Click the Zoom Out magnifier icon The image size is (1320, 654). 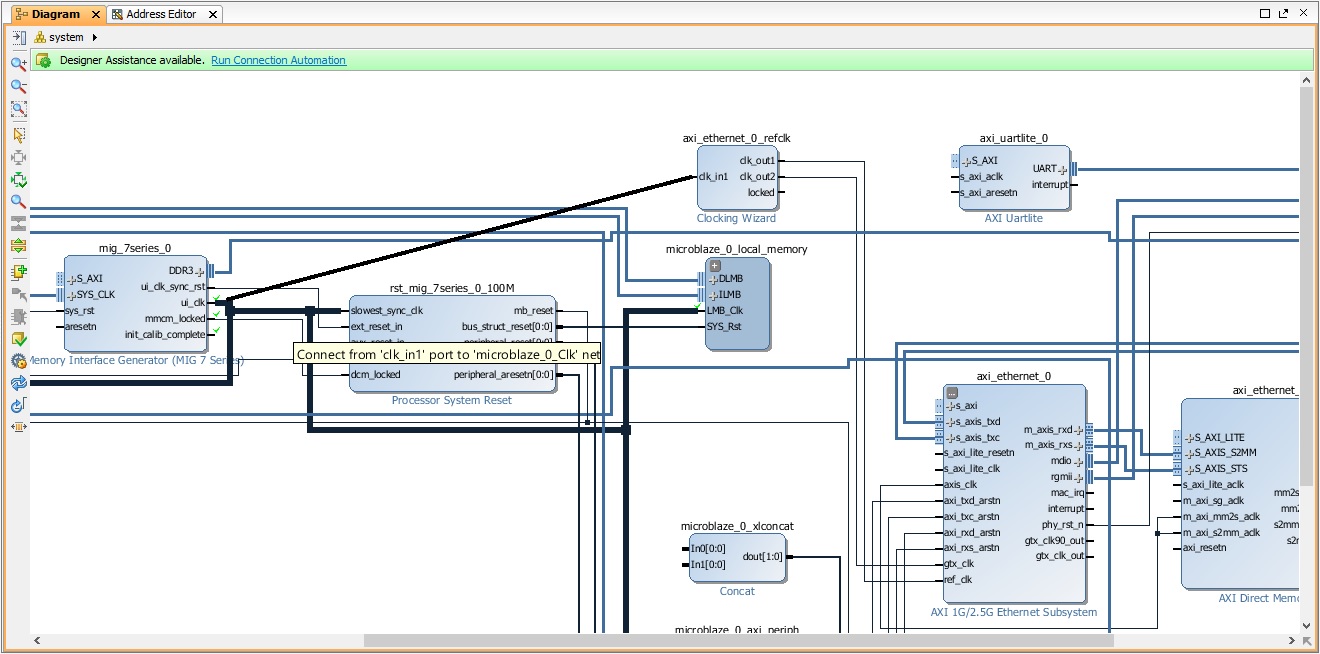(x=18, y=86)
